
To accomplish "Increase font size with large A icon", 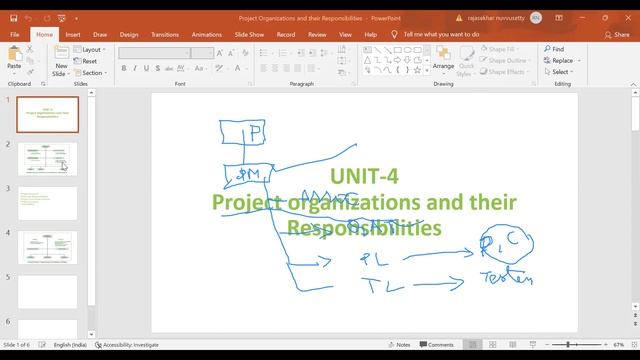I will (x=220, y=53).
